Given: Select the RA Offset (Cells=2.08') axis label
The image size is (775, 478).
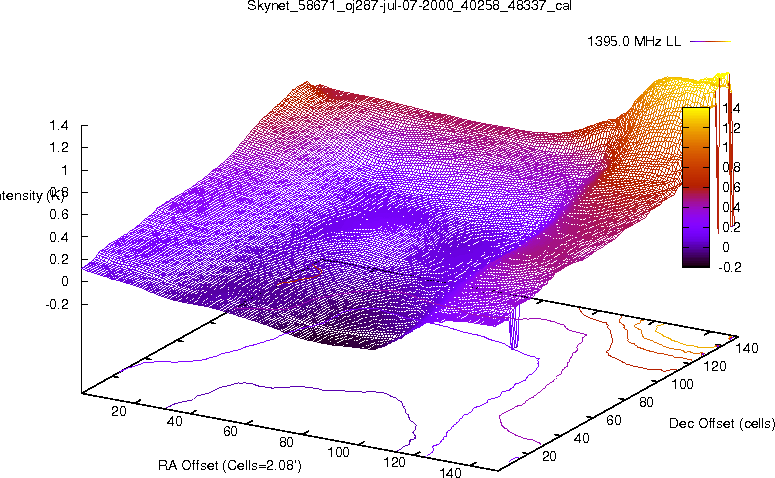Looking at the screenshot, I should 230,465.
